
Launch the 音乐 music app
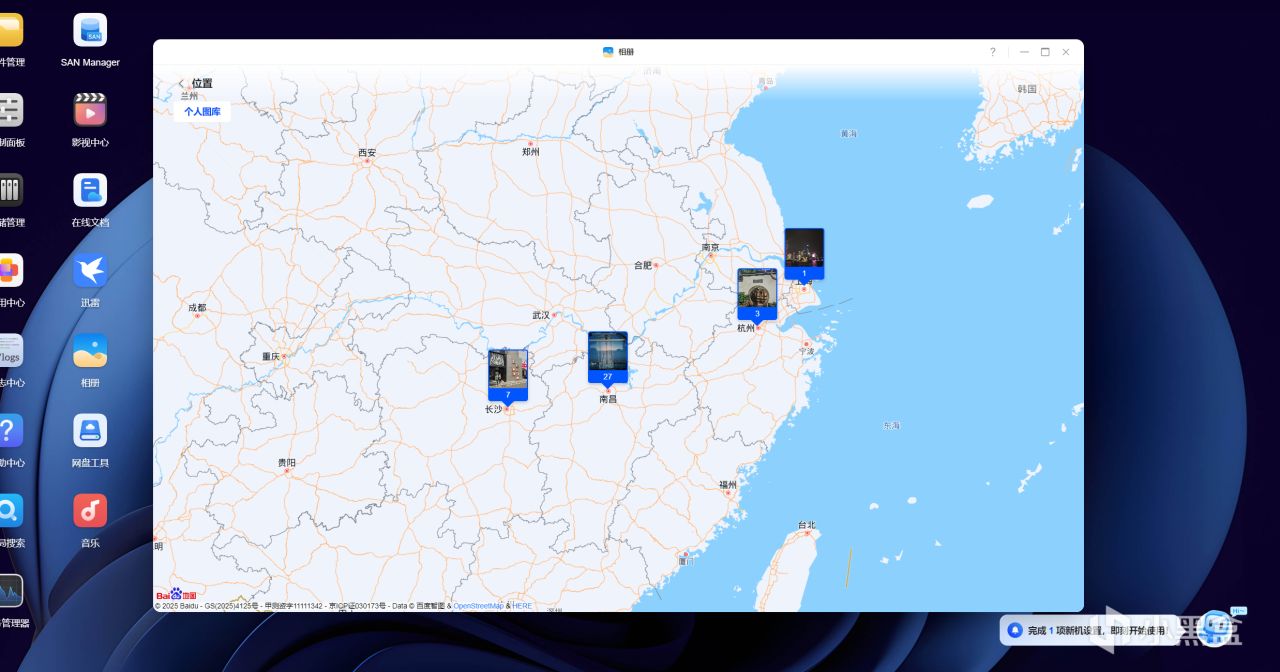click(90, 511)
